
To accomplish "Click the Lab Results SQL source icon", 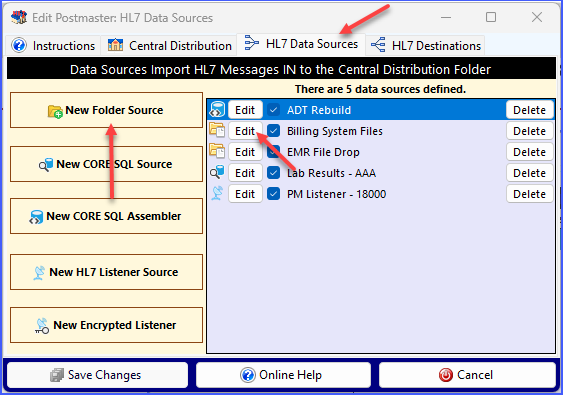I will point(217,172).
